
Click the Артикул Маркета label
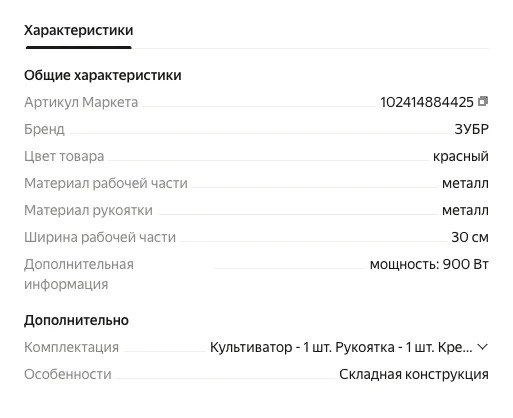pyautogui.click(x=81, y=102)
